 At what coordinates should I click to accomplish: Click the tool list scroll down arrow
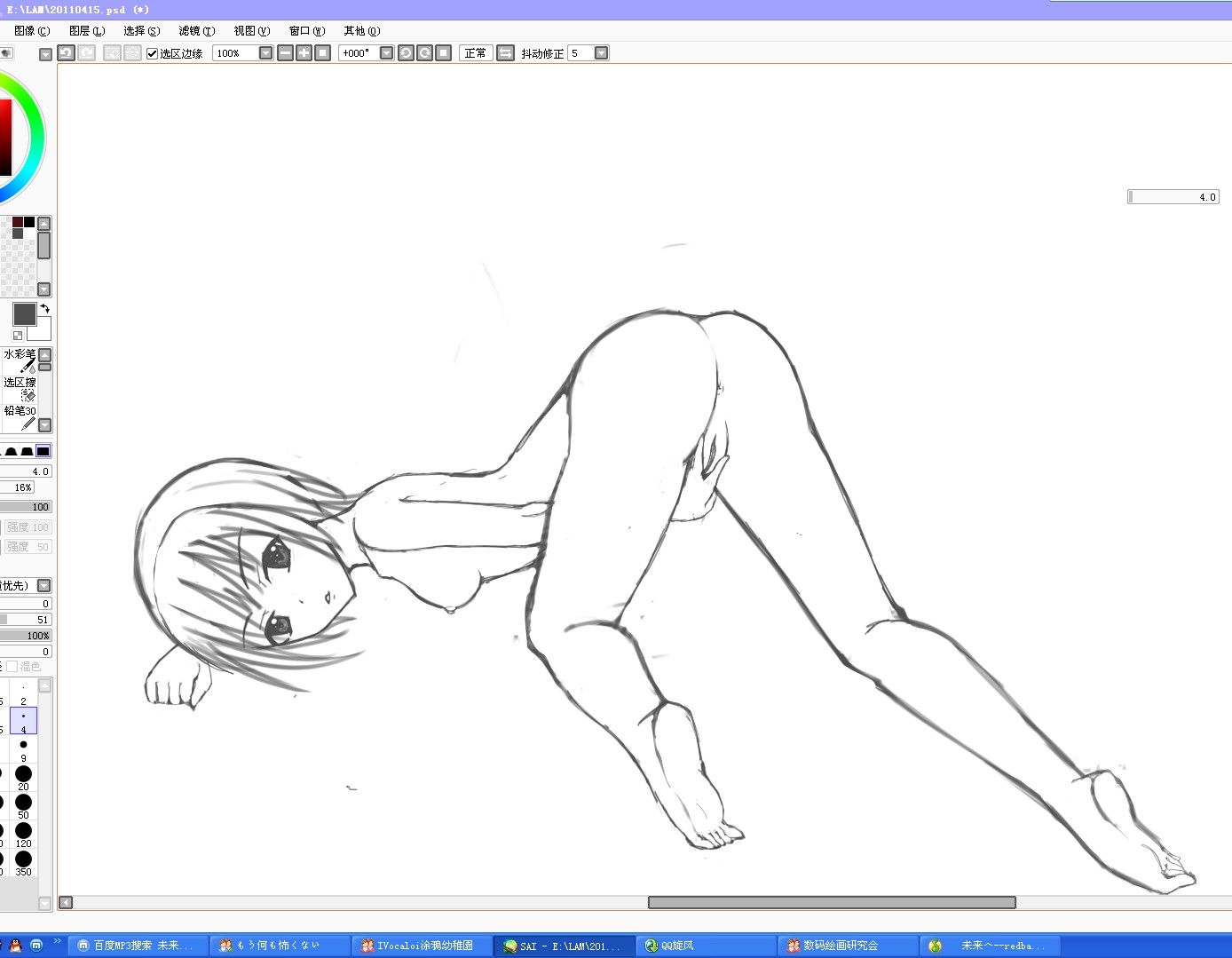(x=44, y=425)
